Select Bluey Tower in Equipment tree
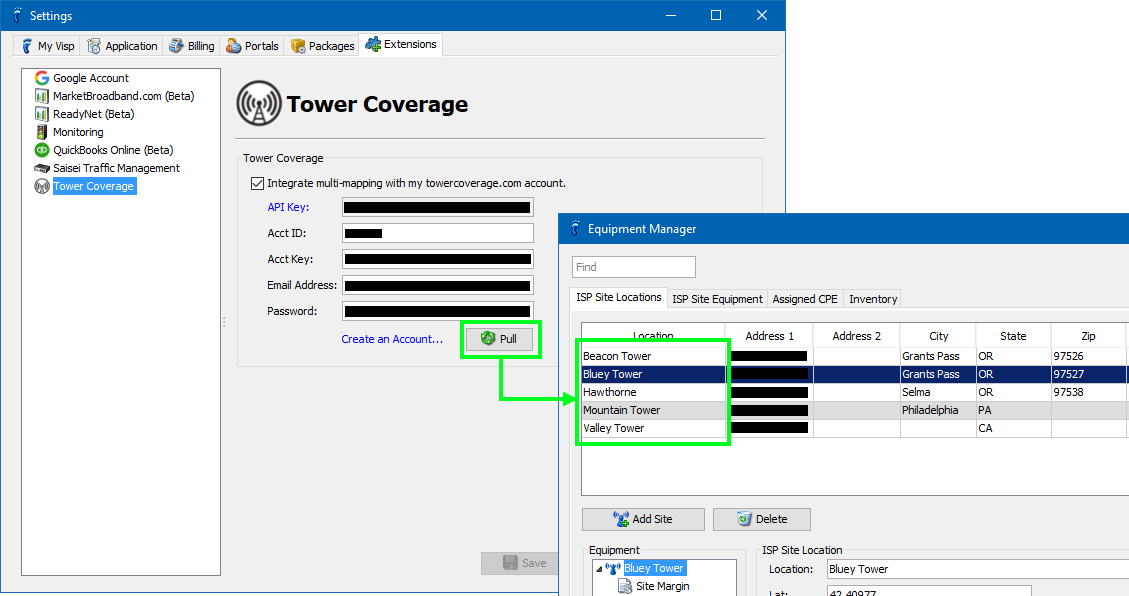The image size is (1129, 596). tap(653, 568)
